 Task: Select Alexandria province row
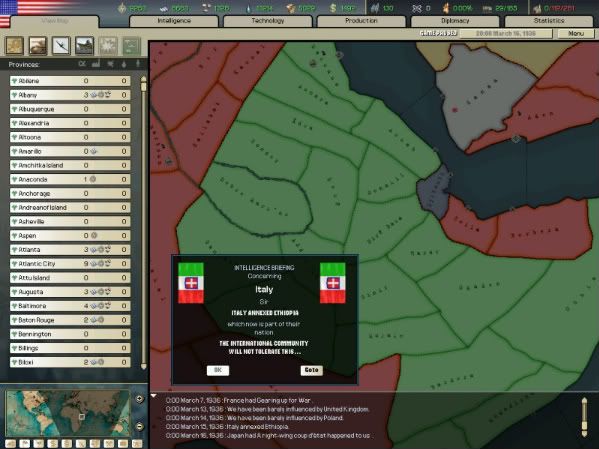[x=70, y=123]
